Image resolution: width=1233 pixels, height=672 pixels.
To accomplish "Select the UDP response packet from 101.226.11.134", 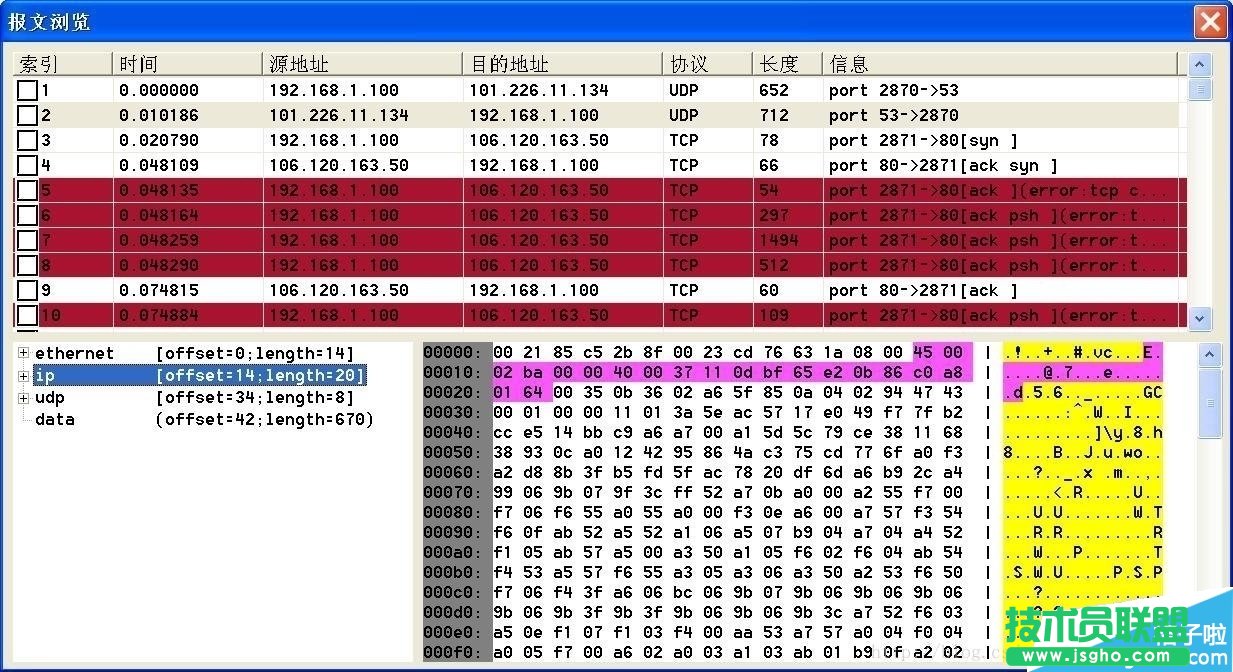I will pos(500,115).
